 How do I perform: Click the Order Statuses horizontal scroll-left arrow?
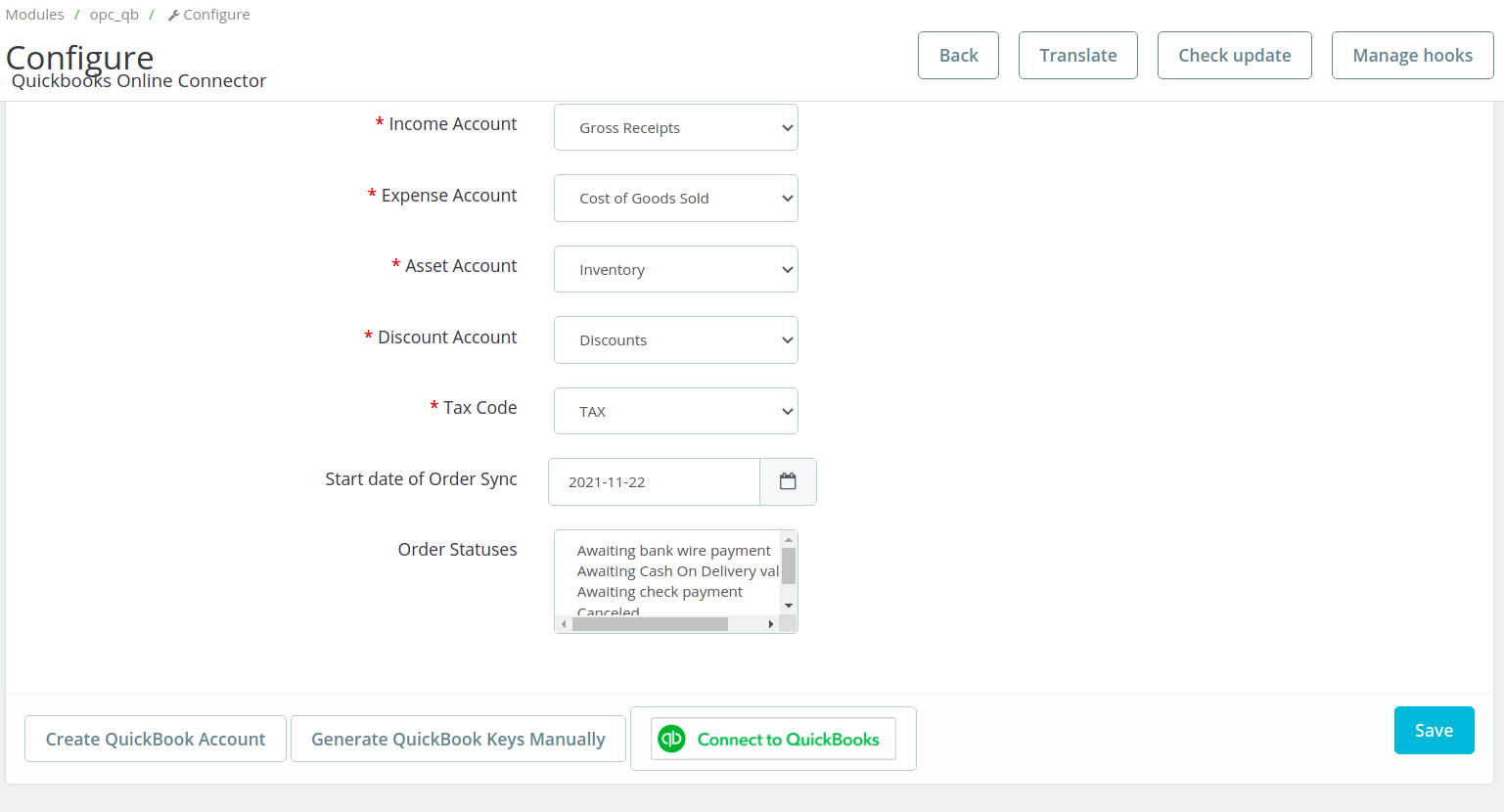click(x=564, y=624)
